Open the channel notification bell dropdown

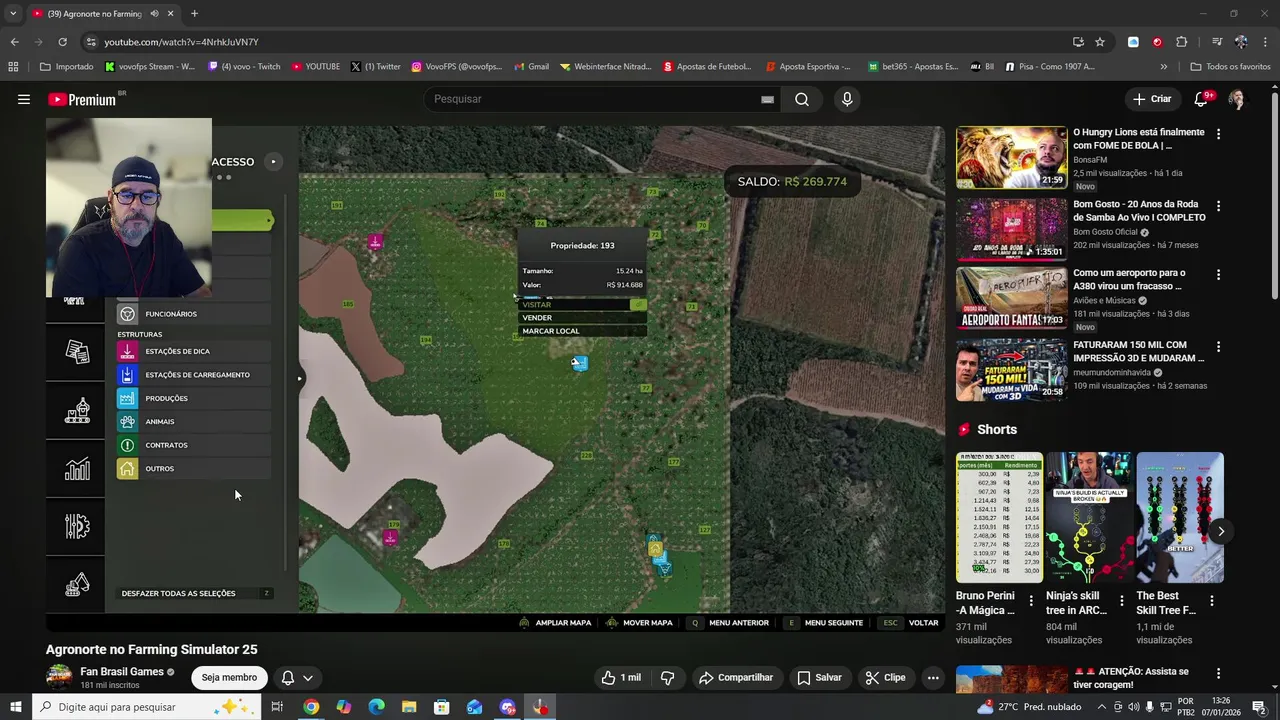pyautogui.click(x=297, y=677)
